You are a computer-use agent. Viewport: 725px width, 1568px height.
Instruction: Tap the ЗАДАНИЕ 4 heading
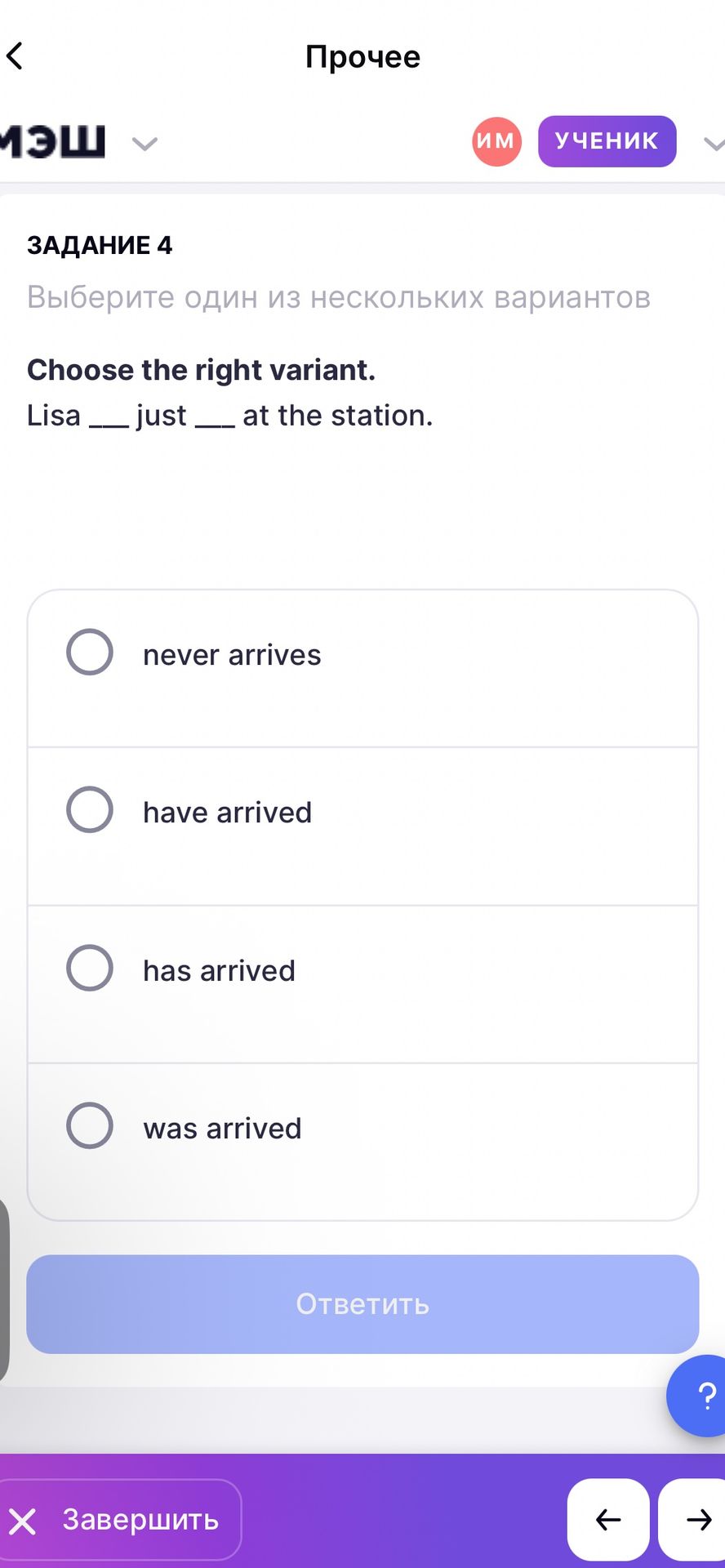(100, 245)
